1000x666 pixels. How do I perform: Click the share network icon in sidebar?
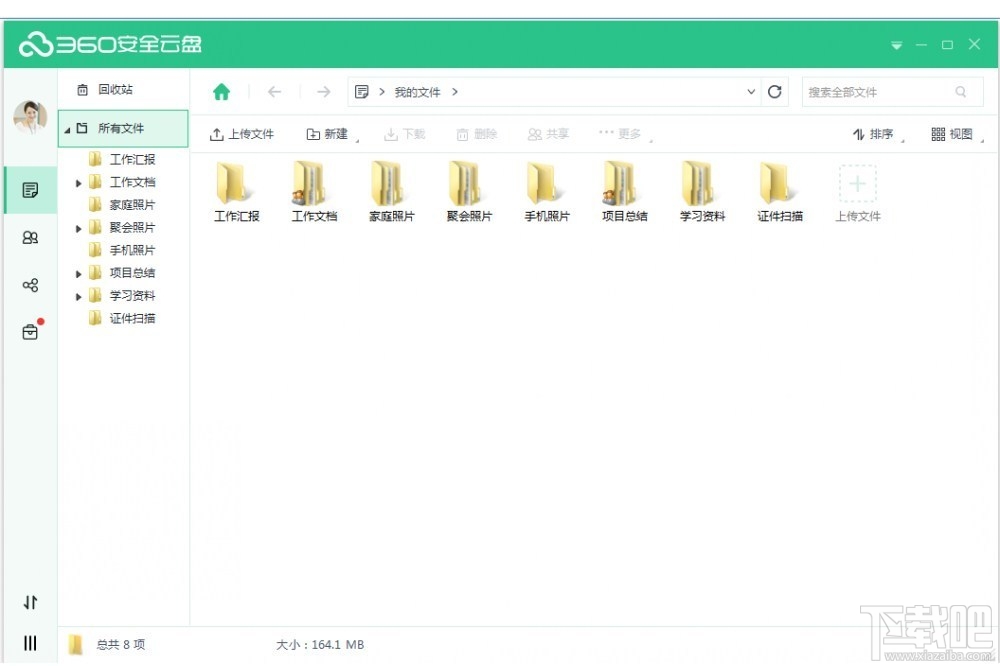(x=29, y=285)
